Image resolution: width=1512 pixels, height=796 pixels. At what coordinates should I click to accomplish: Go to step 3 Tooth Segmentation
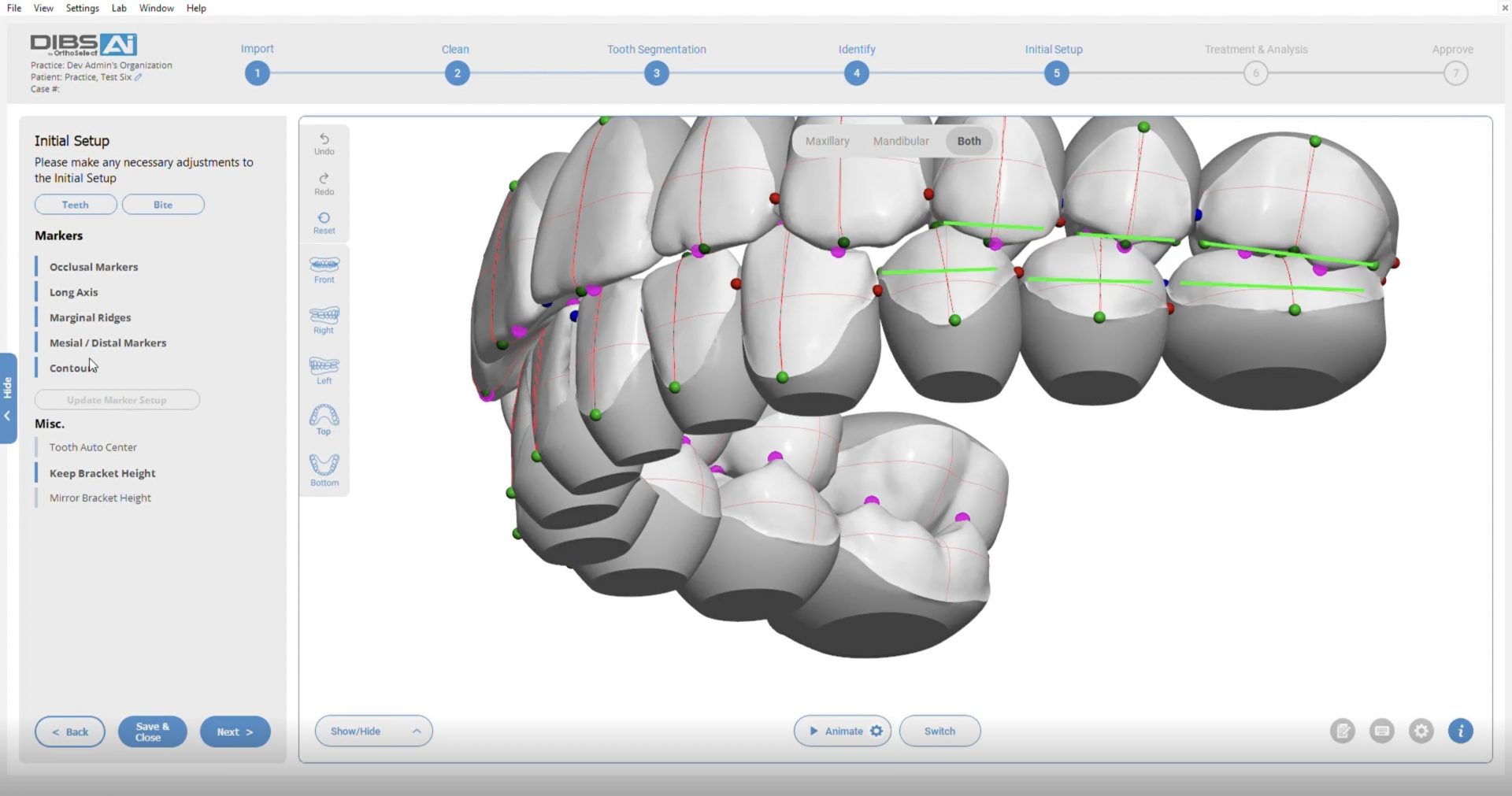pos(656,73)
